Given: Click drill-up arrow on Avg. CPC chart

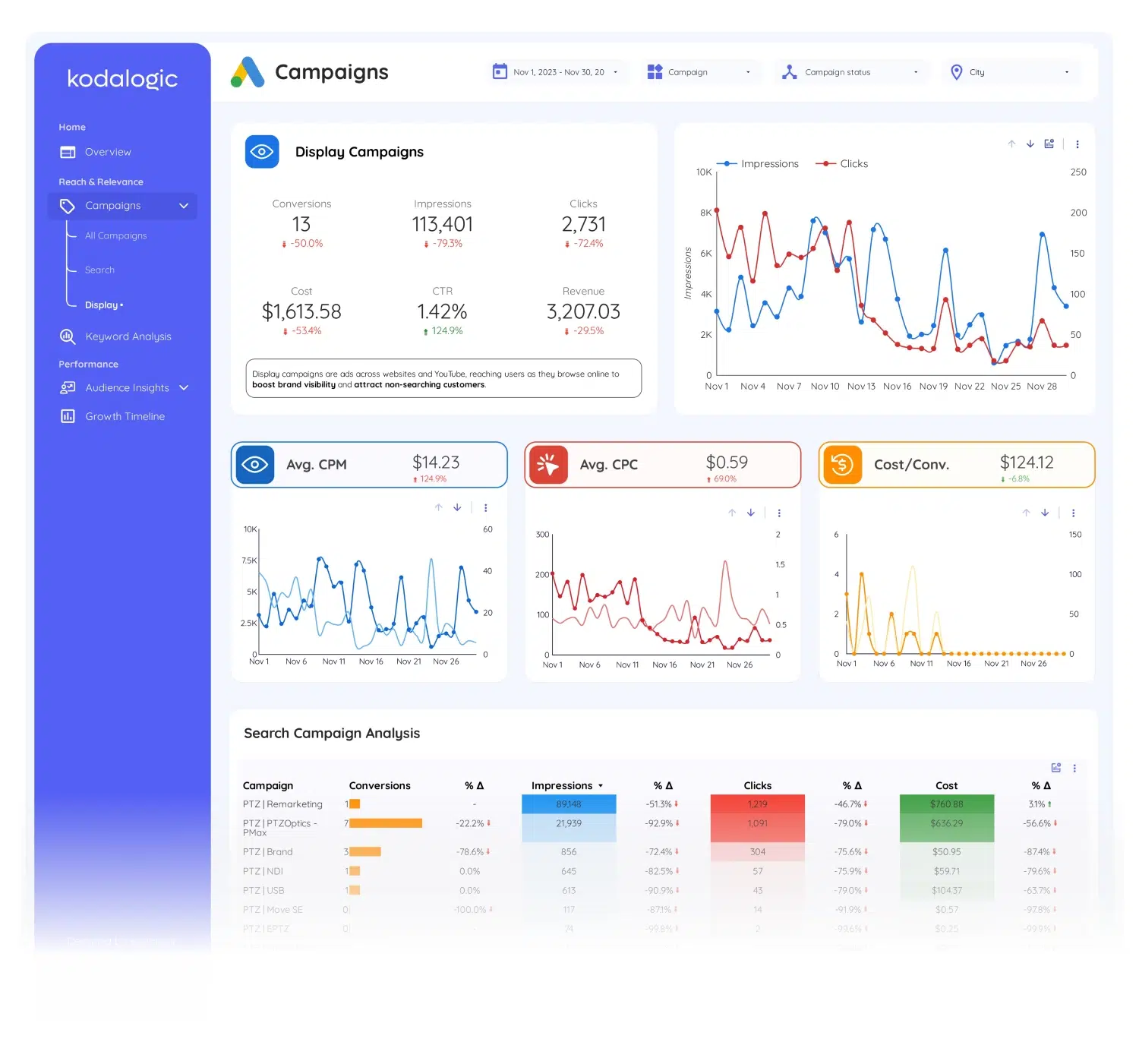Looking at the screenshot, I should [732, 513].
